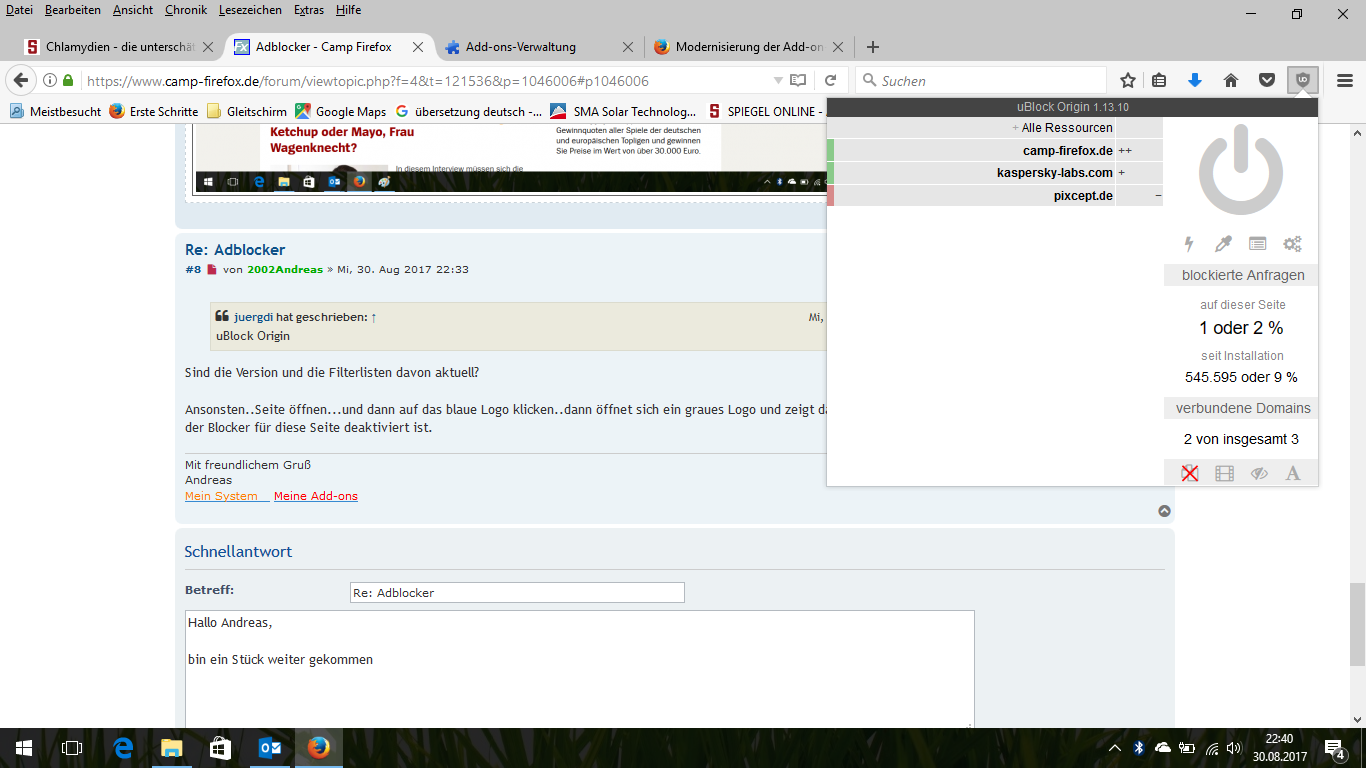Click the pixcept.de domain row

click(x=995, y=196)
